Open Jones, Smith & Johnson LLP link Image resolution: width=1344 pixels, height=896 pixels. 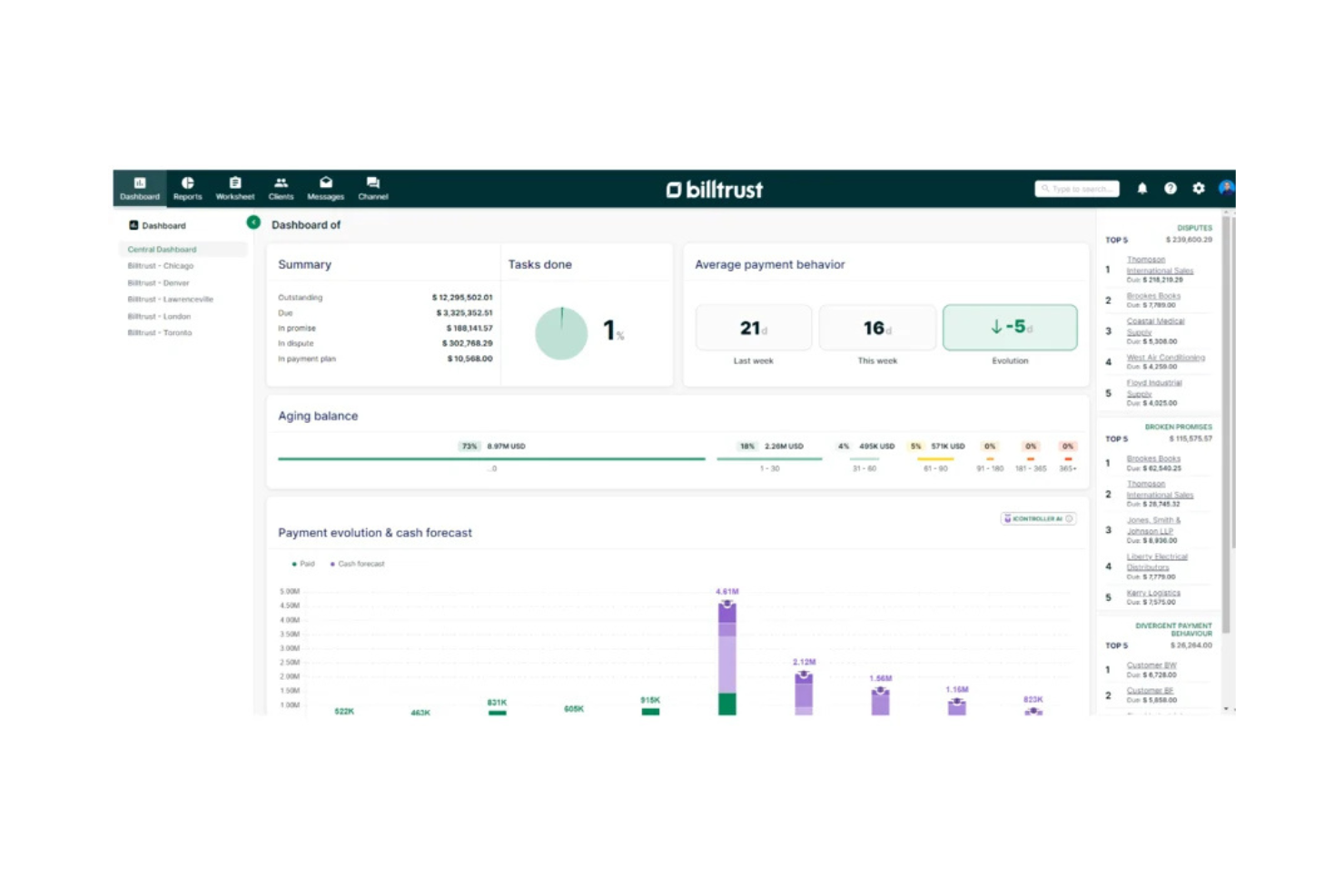(x=1153, y=526)
